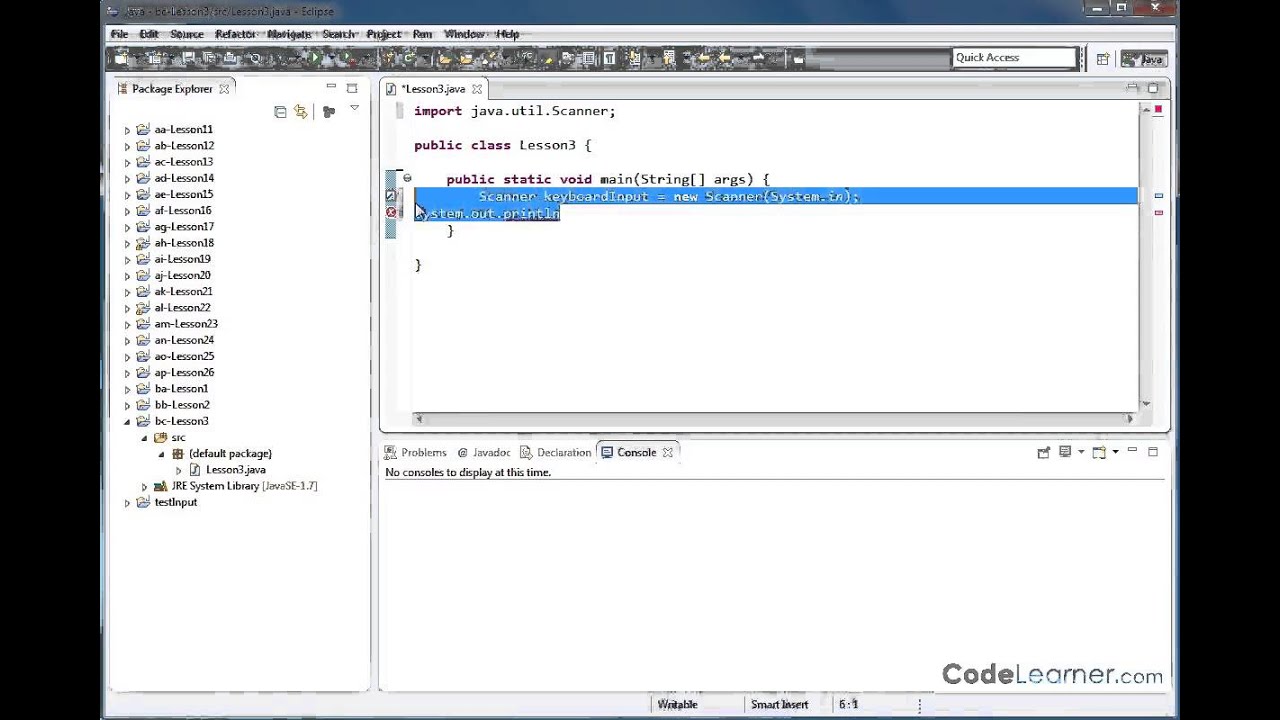Open the Window menu
1280x720 pixels.
tap(464, 34)
